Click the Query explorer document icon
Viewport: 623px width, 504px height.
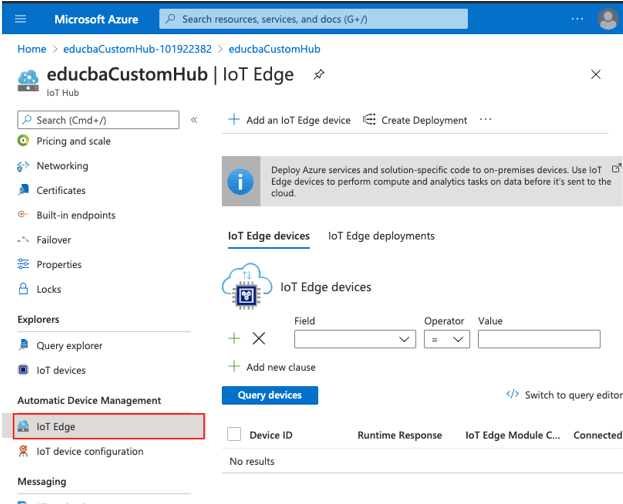[x=23, y=345]
